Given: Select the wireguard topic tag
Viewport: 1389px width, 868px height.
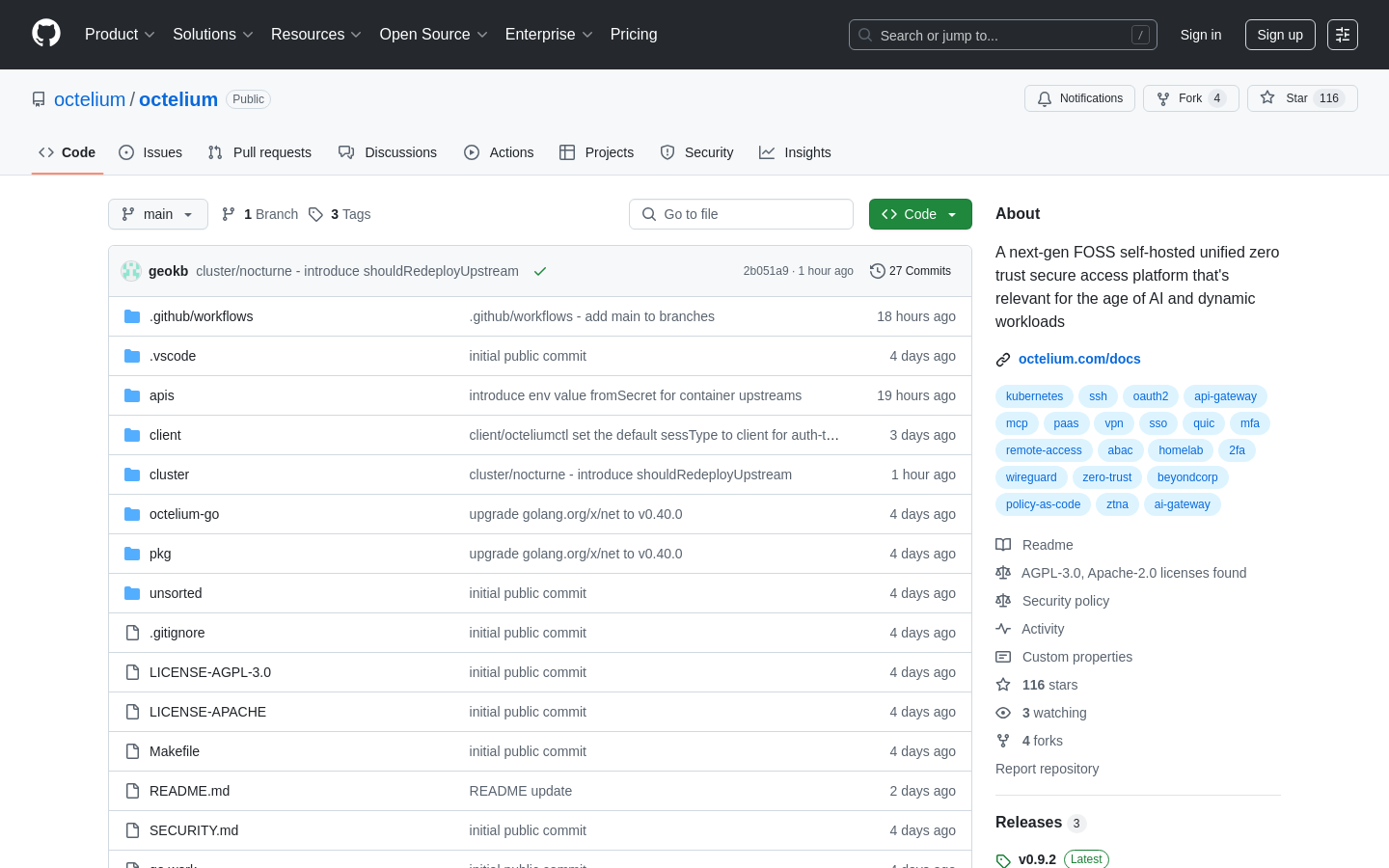Looking at the screenshot, I should [1031, 477].
